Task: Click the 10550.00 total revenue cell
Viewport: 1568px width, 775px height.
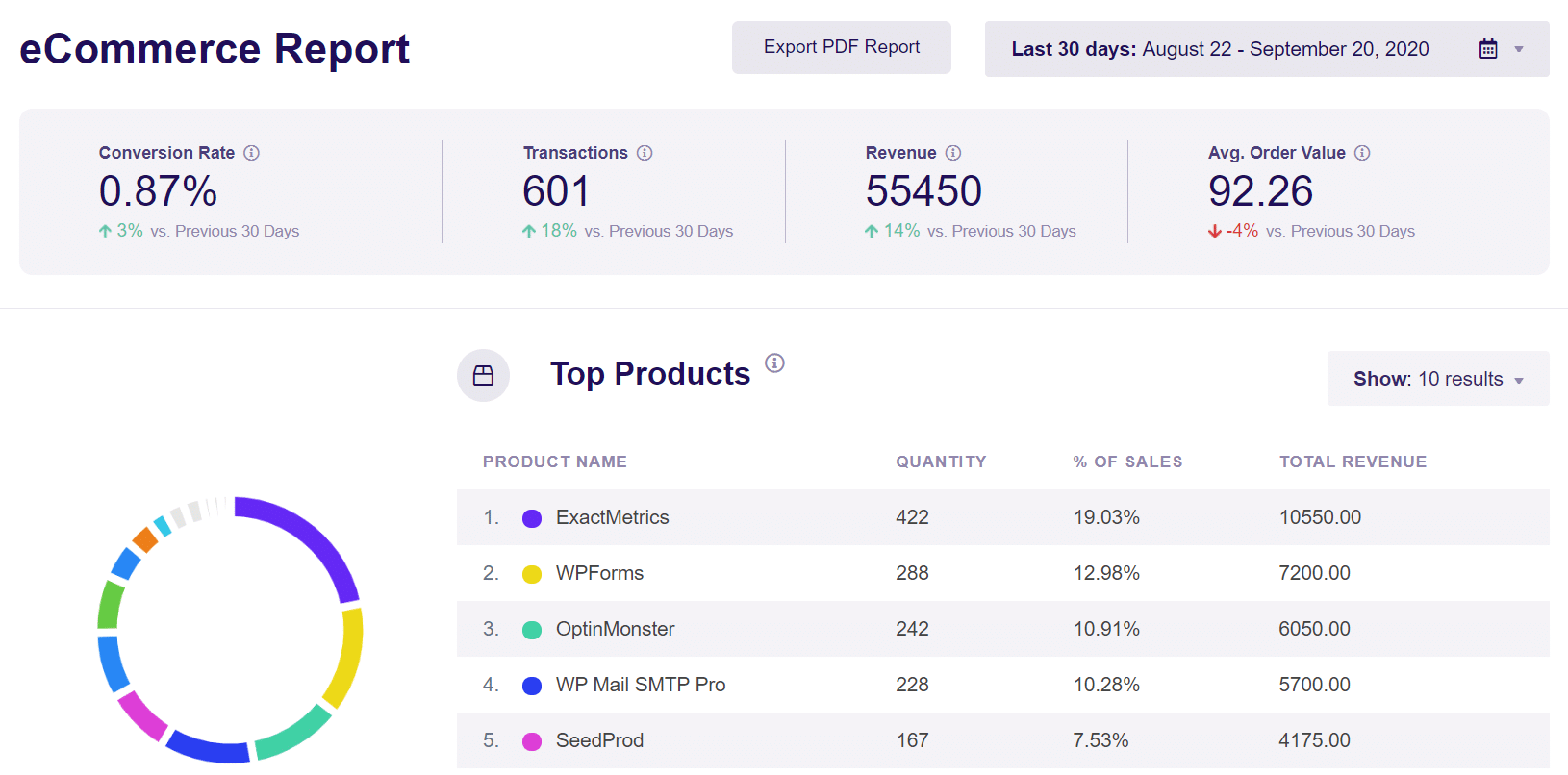Action: pos(1320,517)
